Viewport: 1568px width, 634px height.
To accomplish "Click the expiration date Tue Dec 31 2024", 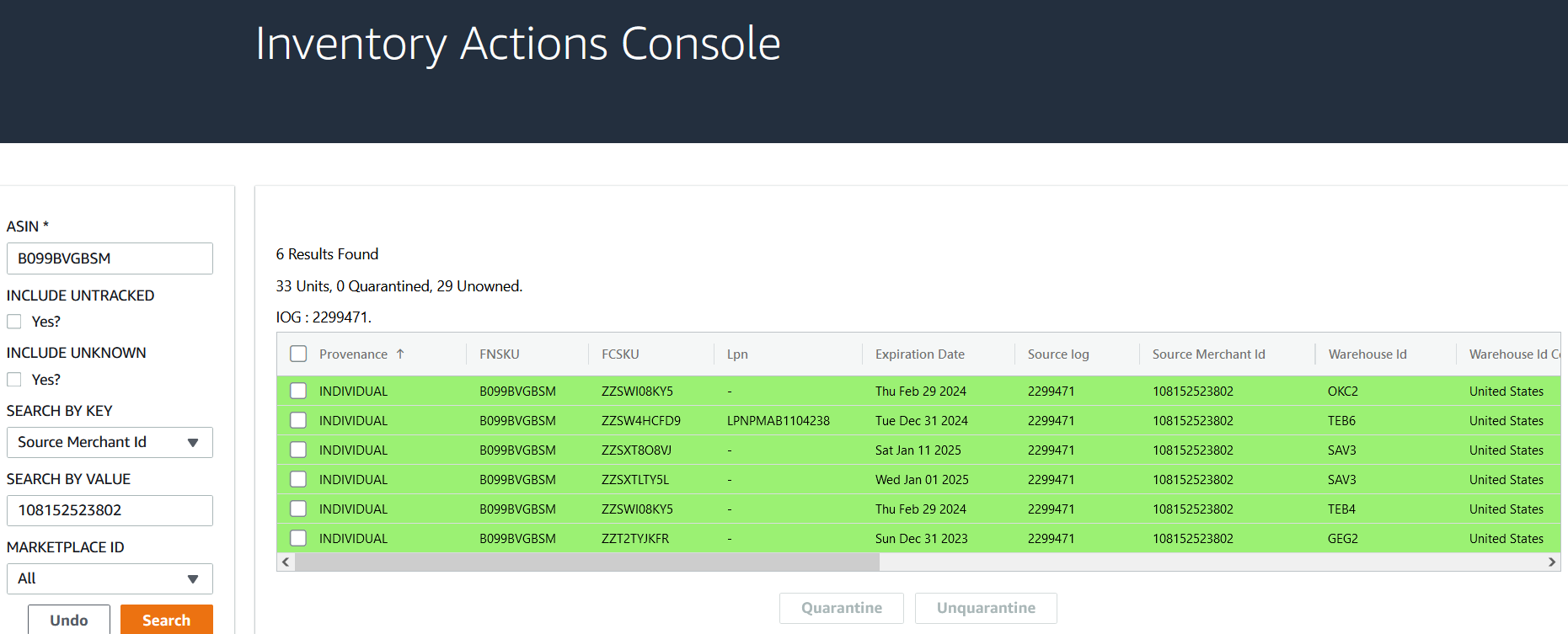I will 922,421.
